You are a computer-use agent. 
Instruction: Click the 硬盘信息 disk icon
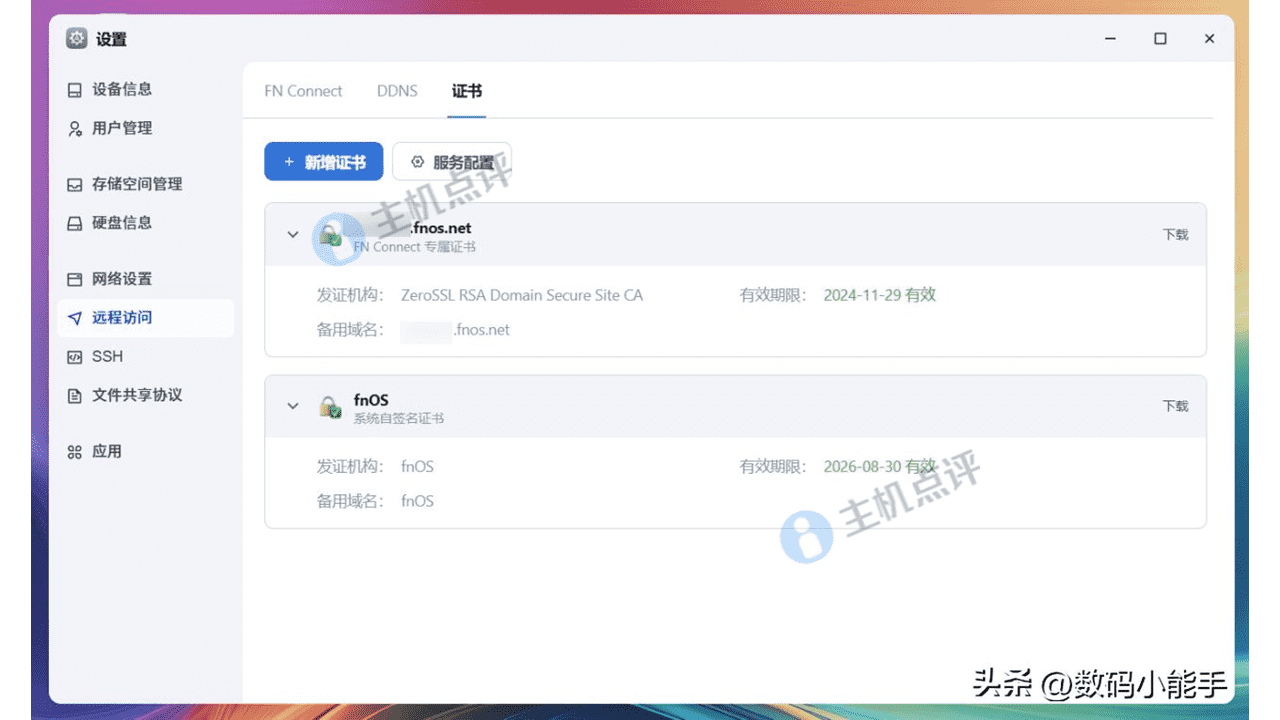75,224
